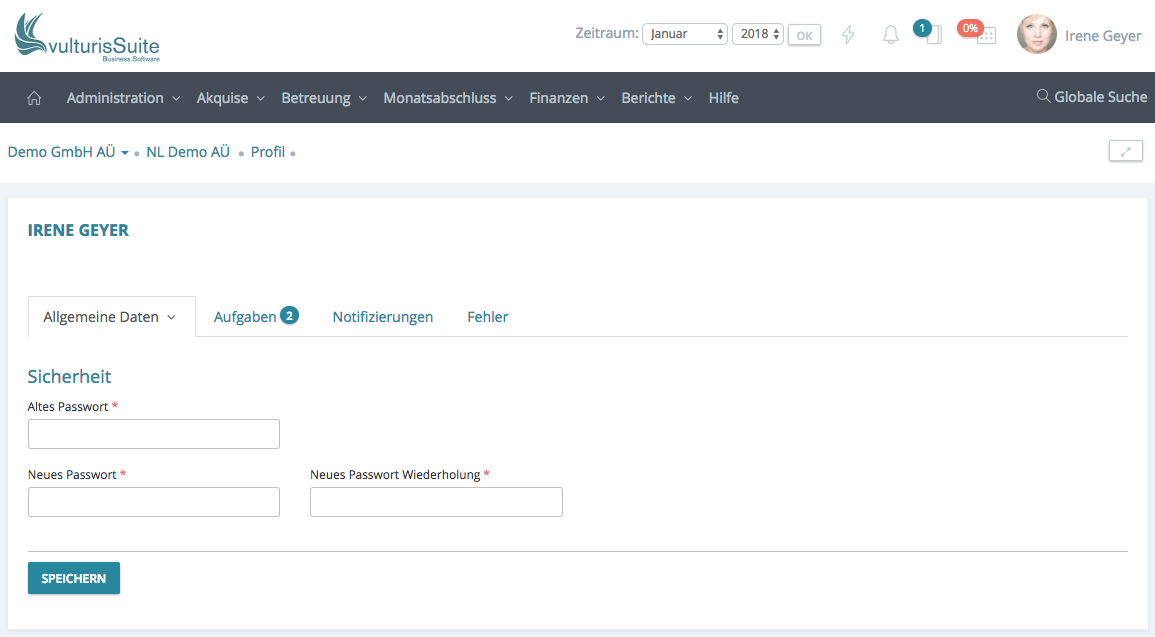Open the document icon with badge 1

click(932, 35)
